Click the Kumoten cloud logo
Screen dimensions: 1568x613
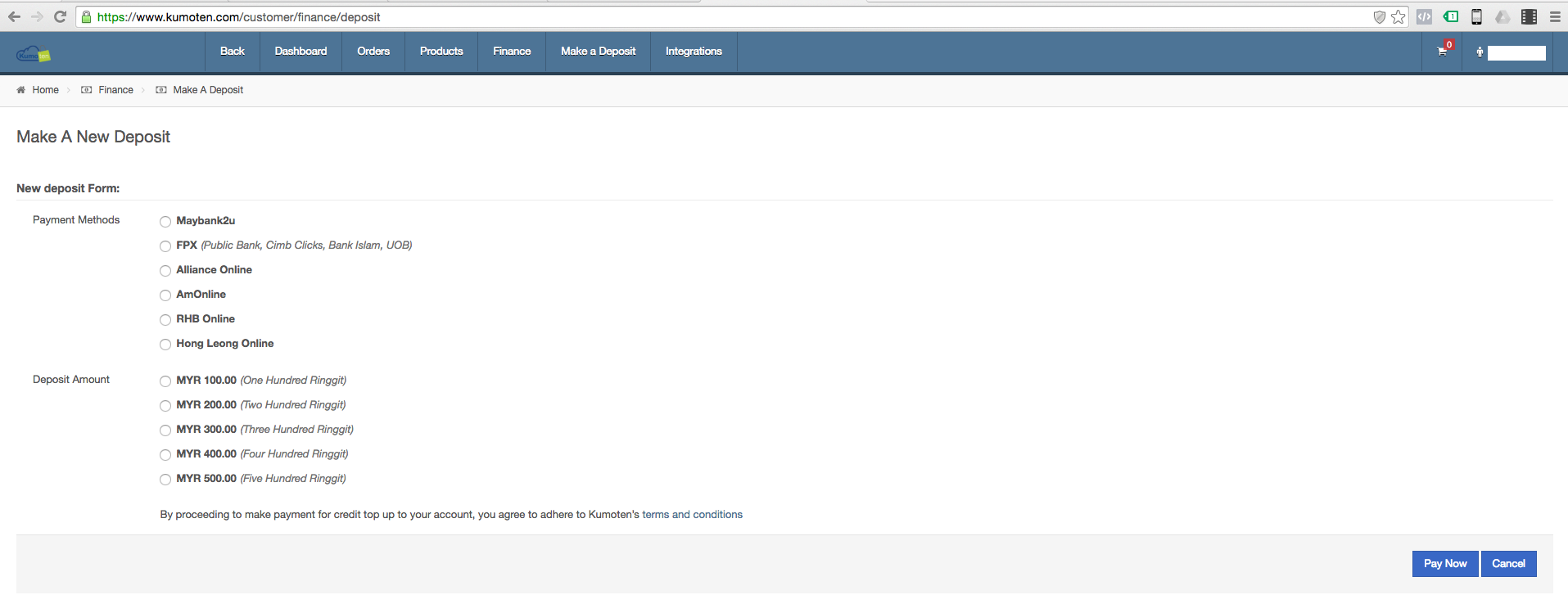point(34,54)
